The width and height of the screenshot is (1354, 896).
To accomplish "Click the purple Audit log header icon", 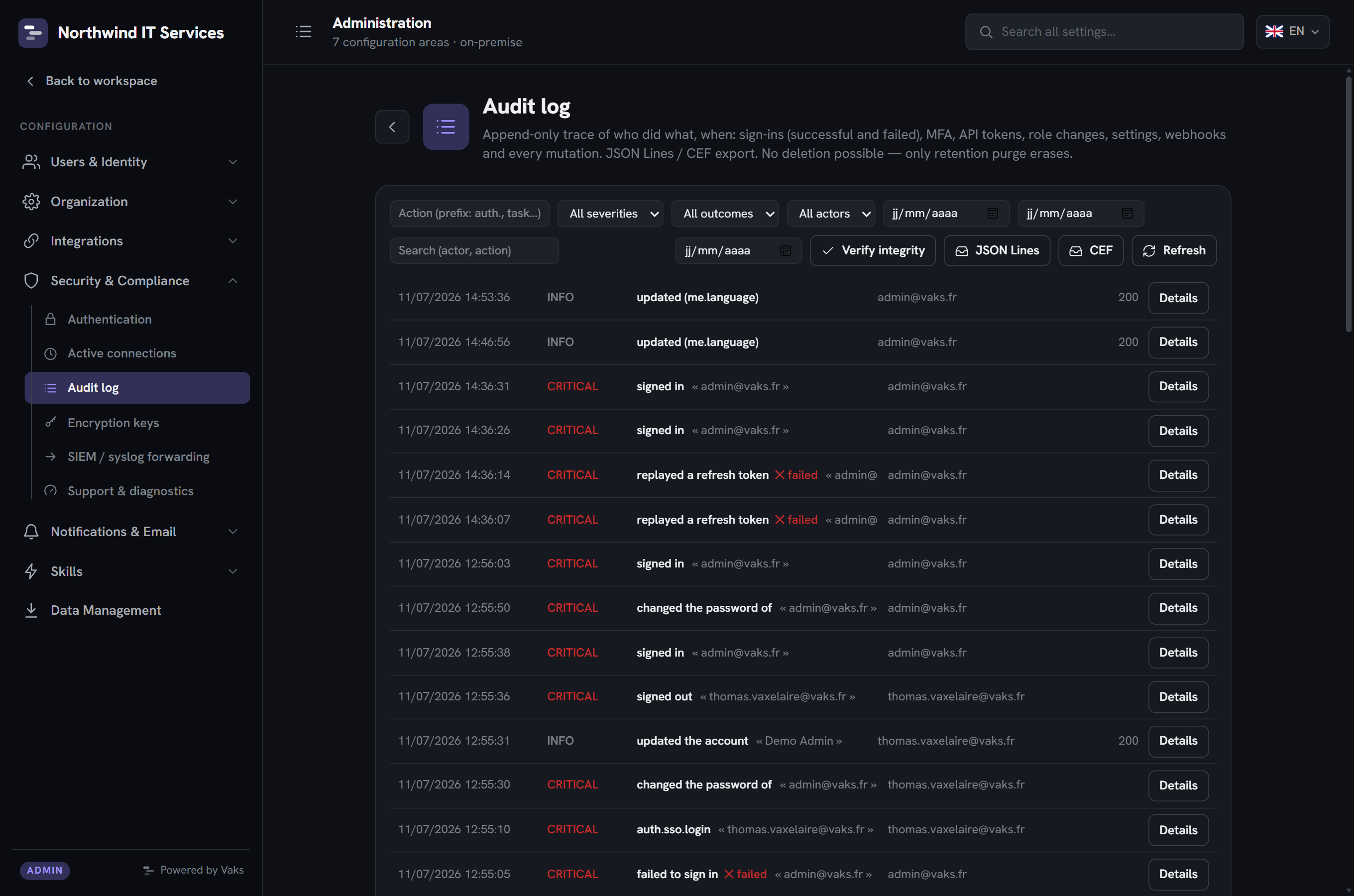I will pos(446,127).
